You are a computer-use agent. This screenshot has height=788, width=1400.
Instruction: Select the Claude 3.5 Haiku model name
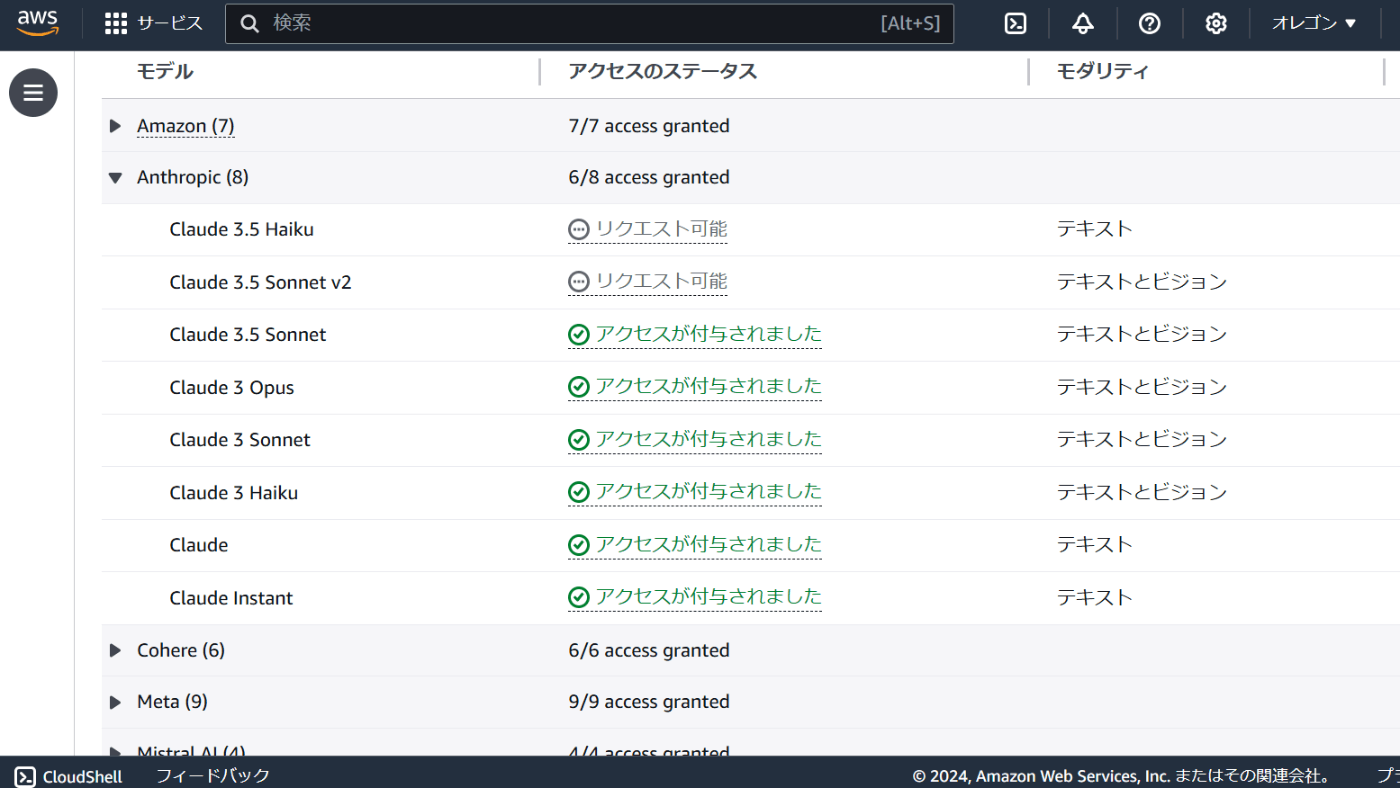[x=242, y=230]
